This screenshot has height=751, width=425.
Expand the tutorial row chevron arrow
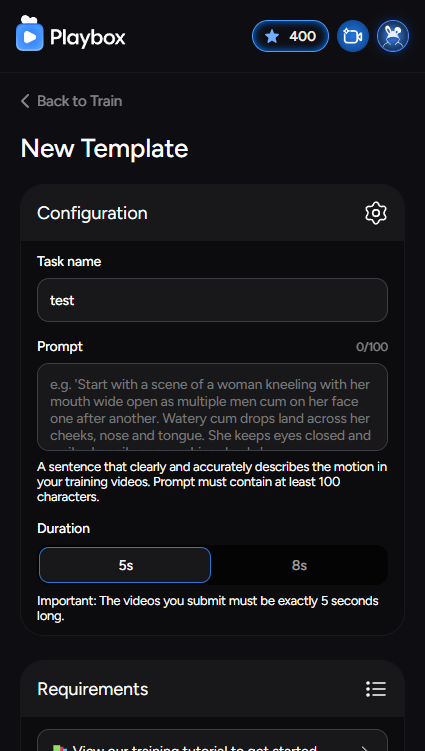click(x=365, y=748)
